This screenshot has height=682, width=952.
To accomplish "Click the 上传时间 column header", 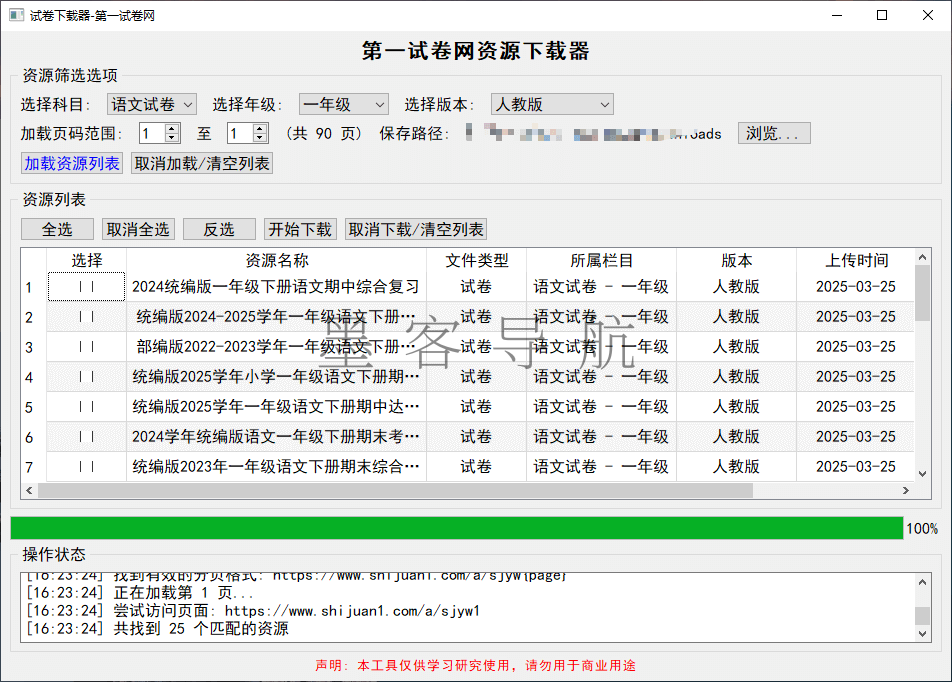I will tap(856, 261).
